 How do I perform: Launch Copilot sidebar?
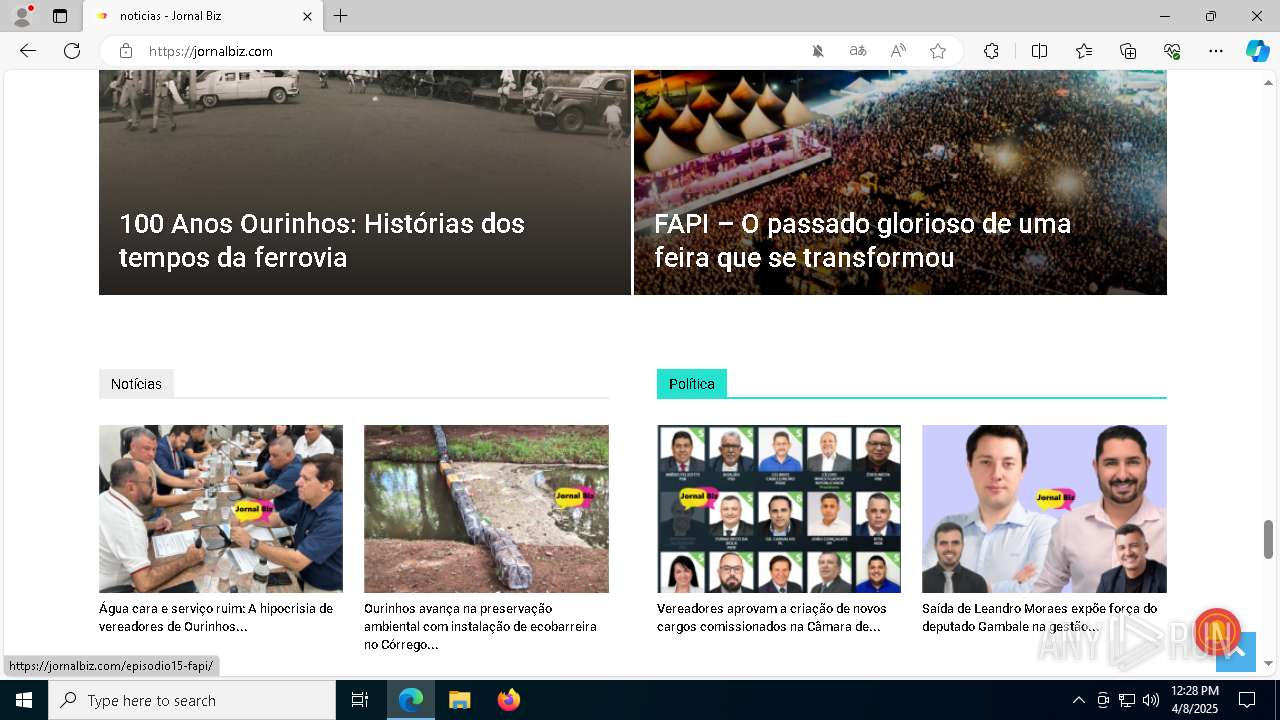coord(1257,51)
